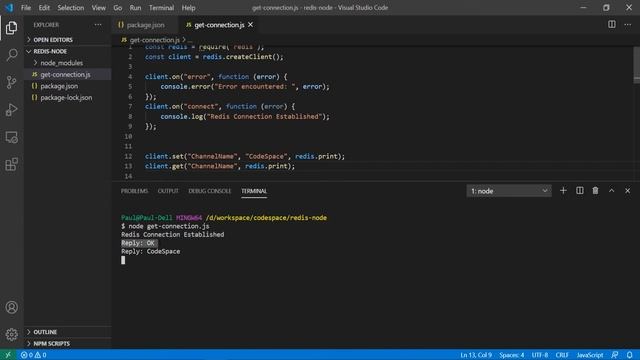Click 'Spaces: 4' indentation setting
The image size is (640, 360).
tap(511, 355)
